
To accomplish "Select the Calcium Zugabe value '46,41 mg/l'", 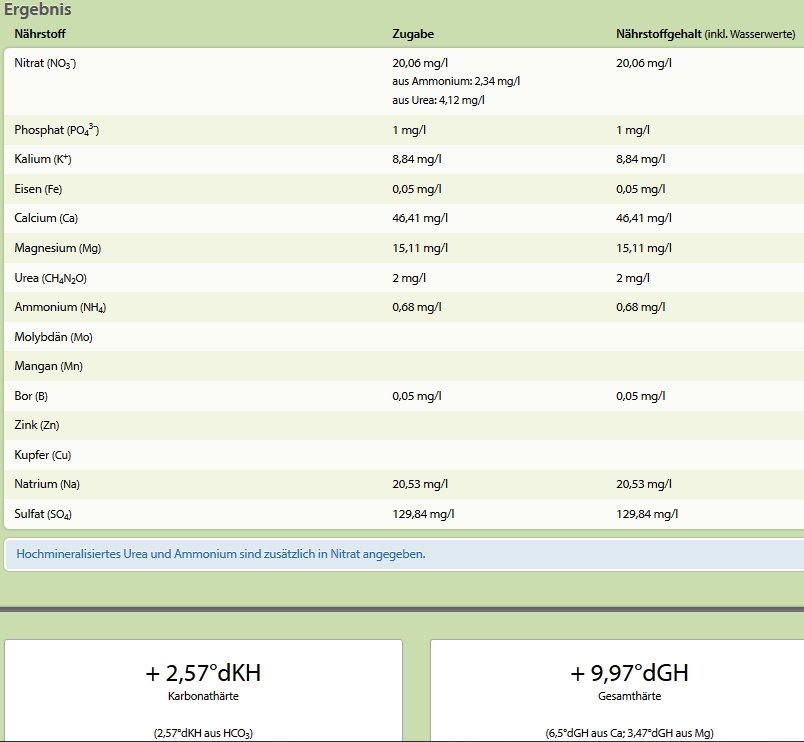I will 420,218.
